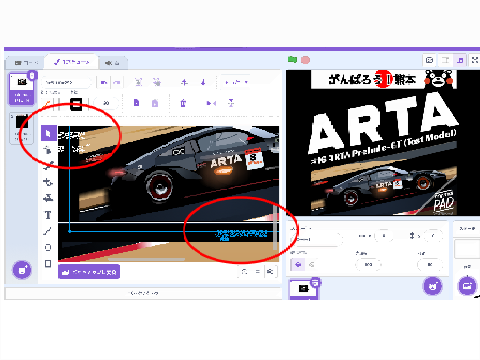This screenshot has height=360, width=480.
Task: Redo the costume edit
Action: (x=116, y=82)
